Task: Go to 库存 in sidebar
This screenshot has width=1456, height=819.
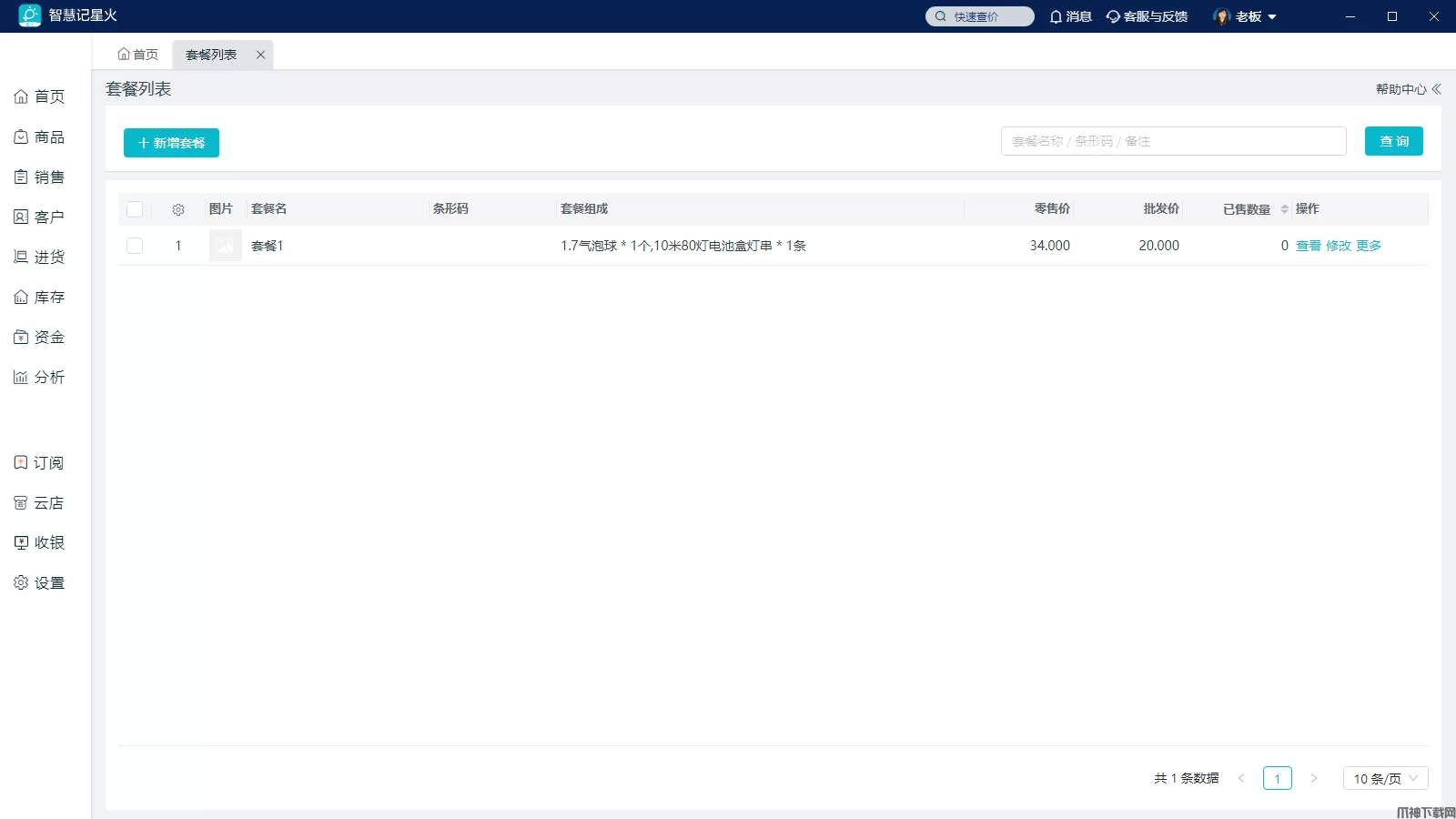Action: click(39, 298)
